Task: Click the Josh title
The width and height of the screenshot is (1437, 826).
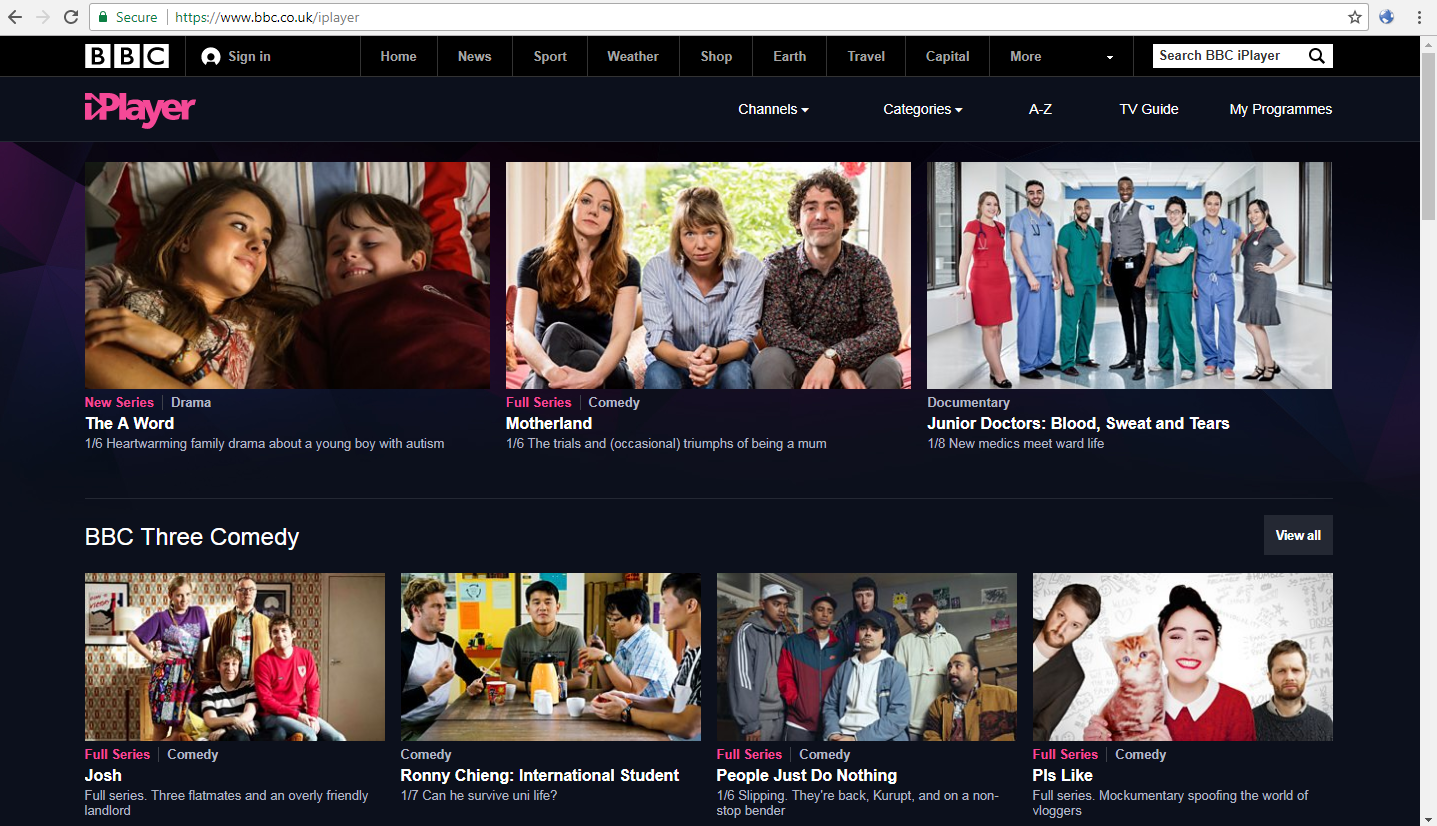Action: point(103,775)
